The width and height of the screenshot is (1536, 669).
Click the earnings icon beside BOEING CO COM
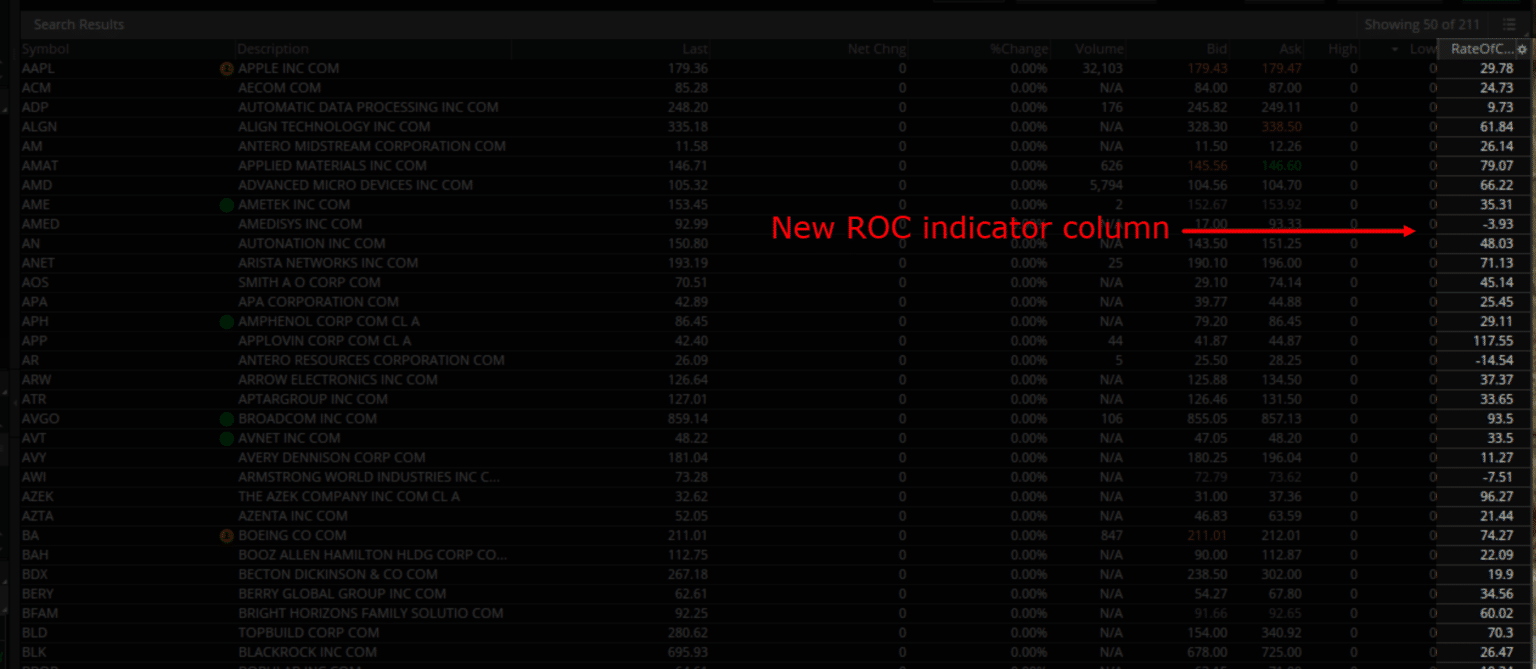coord(226,535)
